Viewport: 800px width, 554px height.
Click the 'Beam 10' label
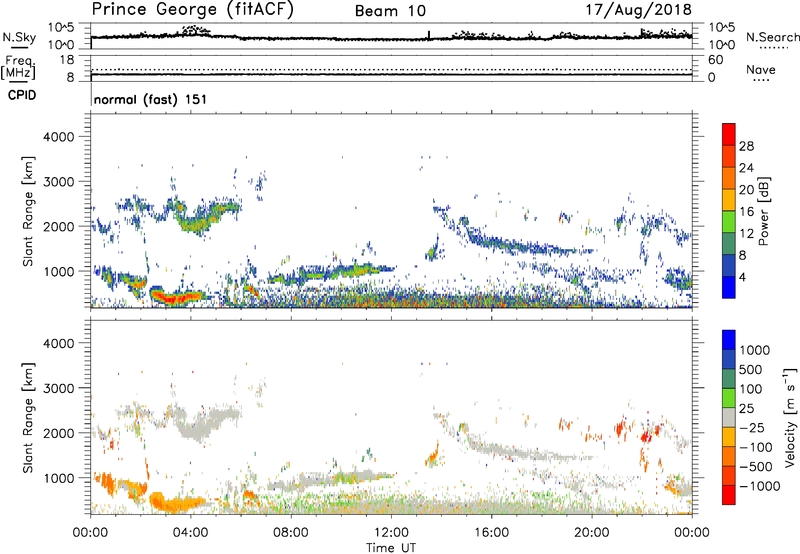pyautogui.click(x=390, y=11)
